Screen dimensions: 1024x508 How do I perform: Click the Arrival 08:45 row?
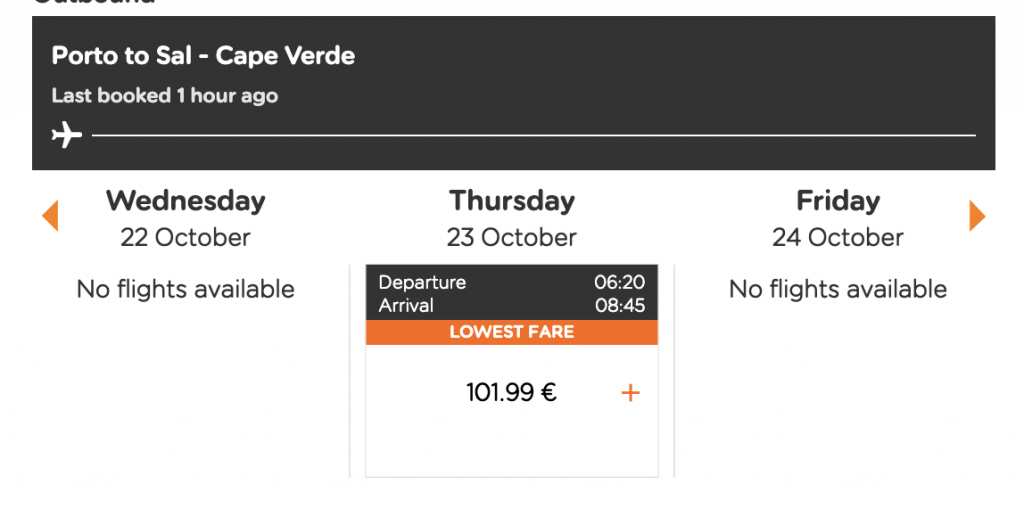(x=511, y=305)
